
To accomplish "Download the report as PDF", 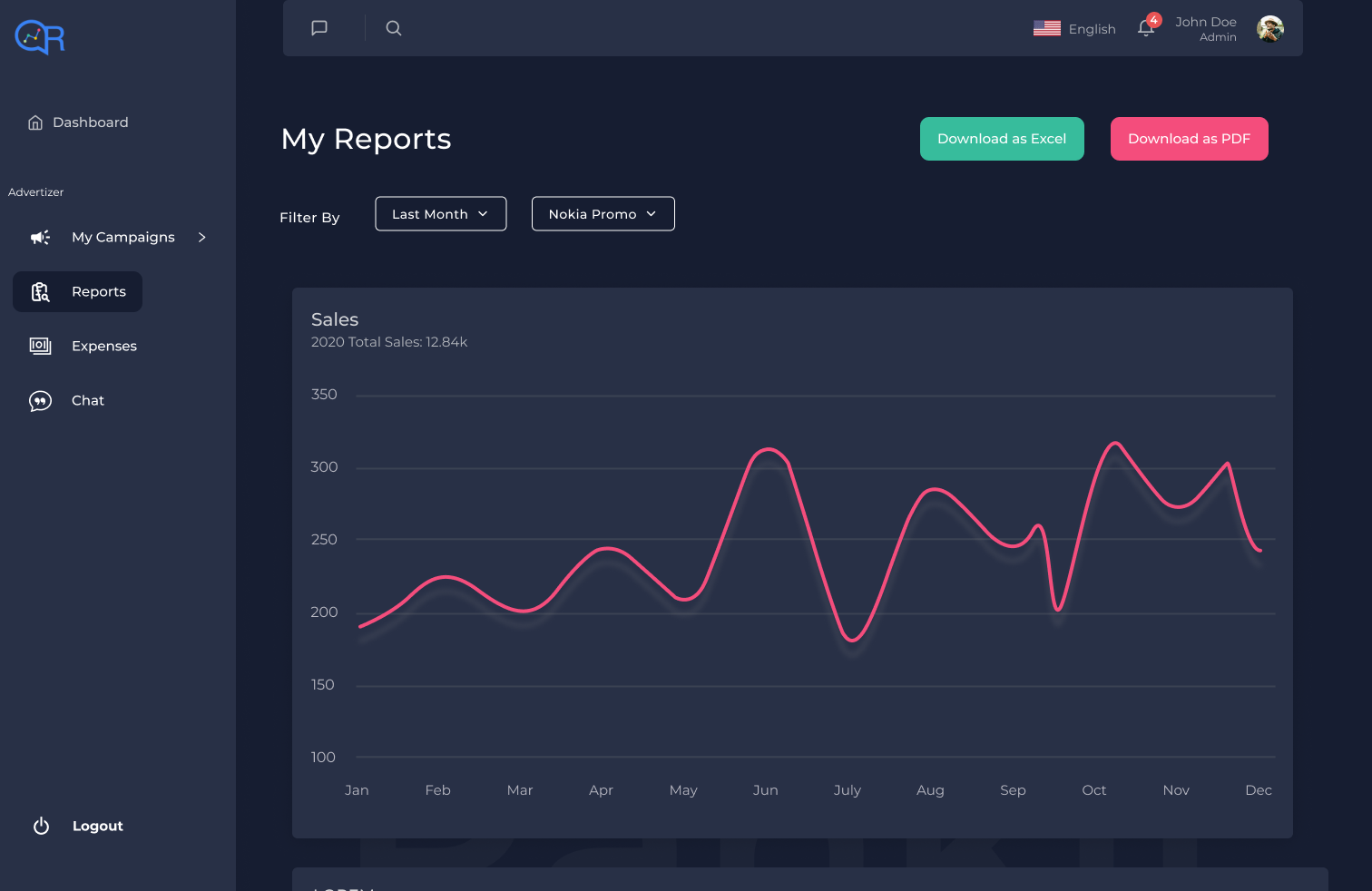I will [1189, 139].
